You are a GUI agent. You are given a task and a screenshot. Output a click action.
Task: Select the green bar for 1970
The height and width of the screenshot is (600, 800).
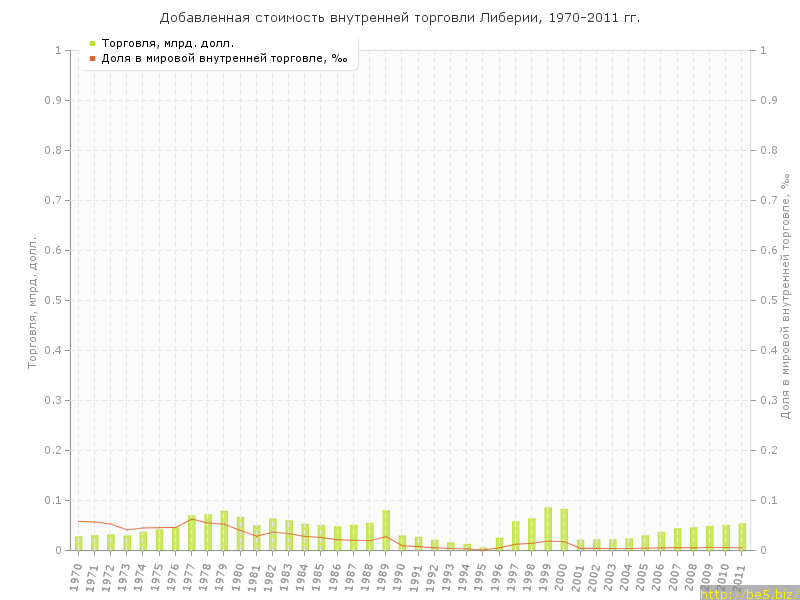point(78,543)
